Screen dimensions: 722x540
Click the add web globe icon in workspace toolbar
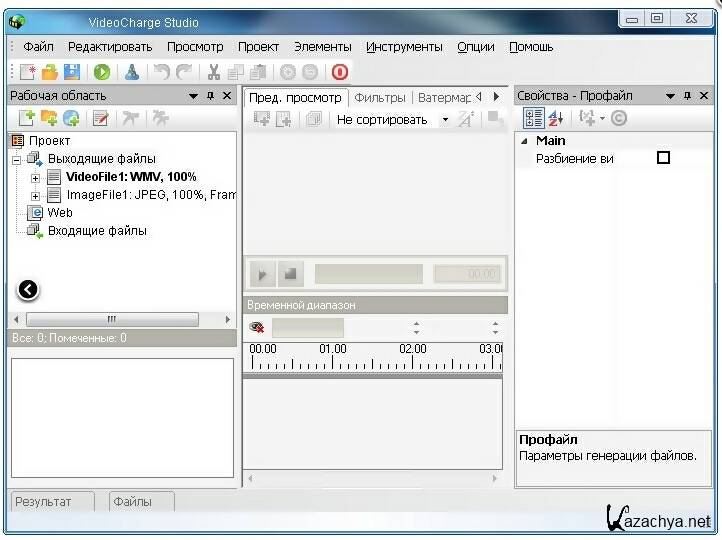click(71, 119)
